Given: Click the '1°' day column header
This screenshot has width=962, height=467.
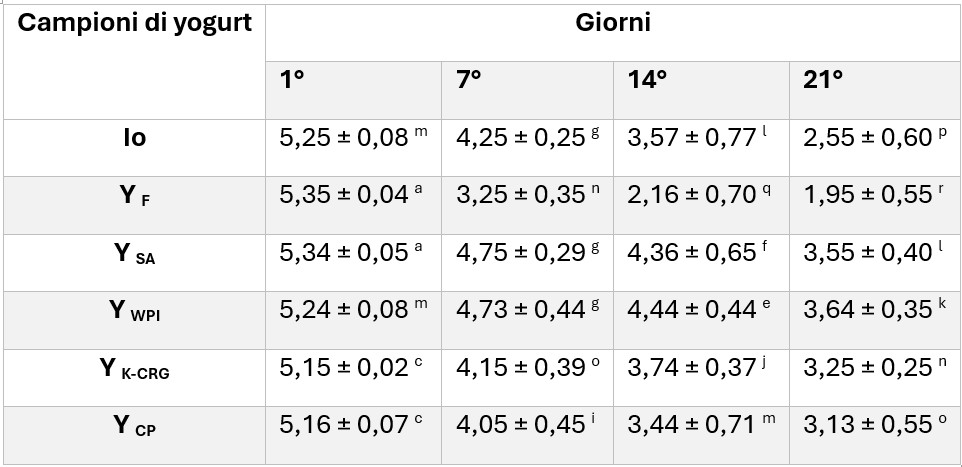Looking at the screenshot, I should tap(353, 90).
